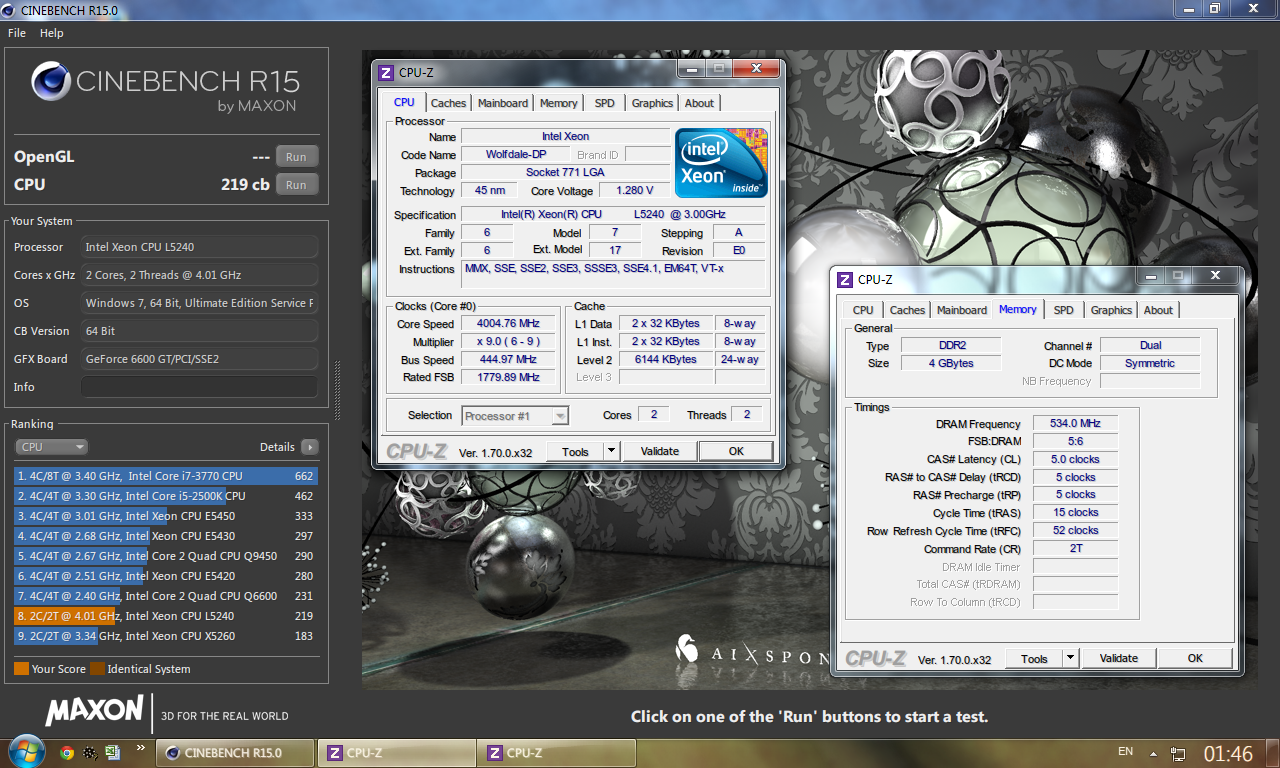
Task: Click the network status tray icon
Action: coord(1179,753)
